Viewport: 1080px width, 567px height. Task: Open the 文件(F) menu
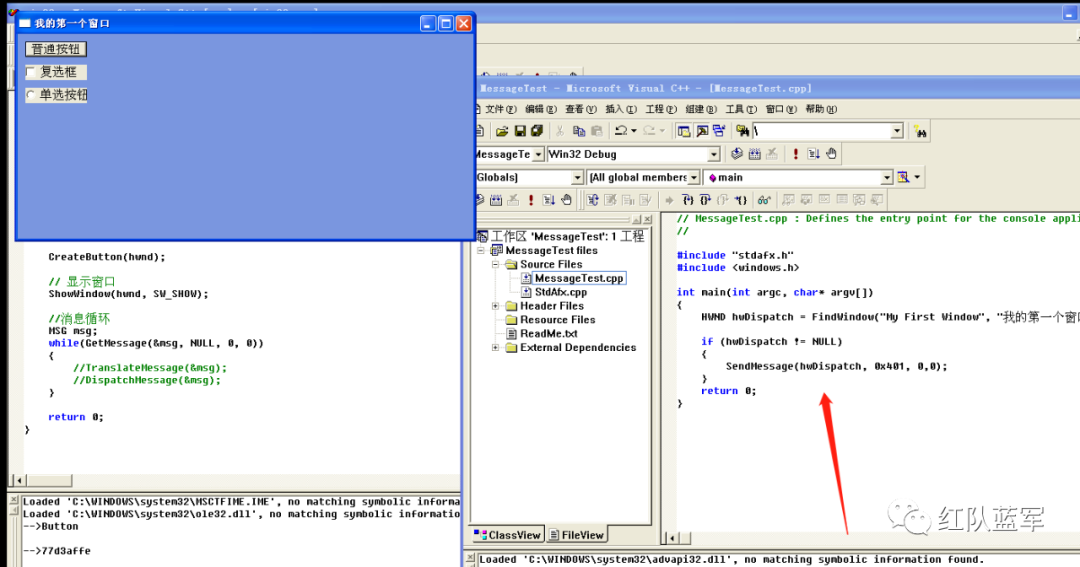(x=500, y=109)
